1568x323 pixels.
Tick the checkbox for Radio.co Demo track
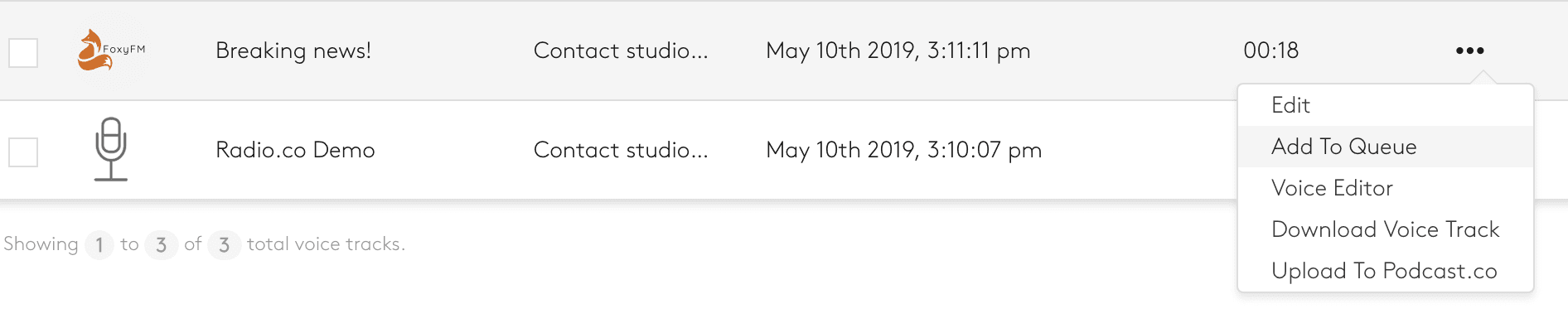click(23, 152)
